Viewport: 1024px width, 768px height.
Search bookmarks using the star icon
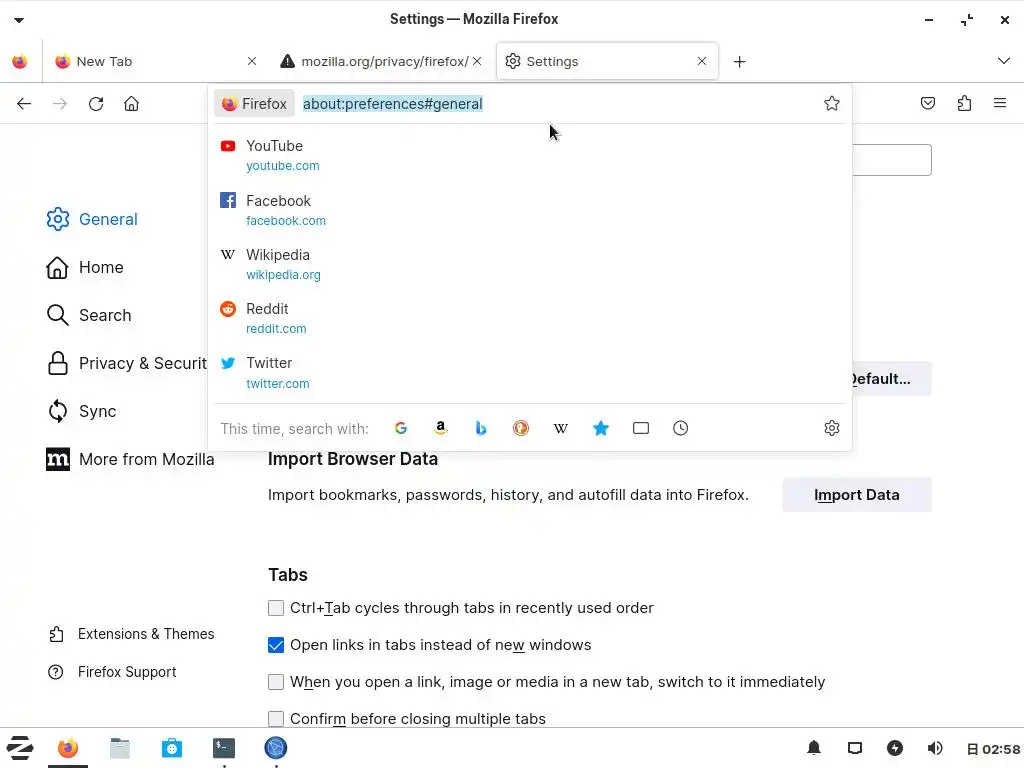point(601,428)
